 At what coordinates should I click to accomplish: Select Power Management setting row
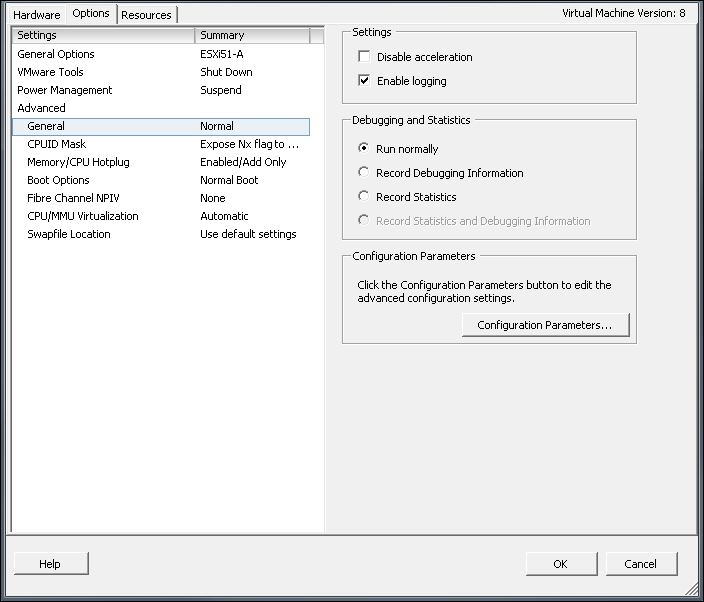click(161, 90)
